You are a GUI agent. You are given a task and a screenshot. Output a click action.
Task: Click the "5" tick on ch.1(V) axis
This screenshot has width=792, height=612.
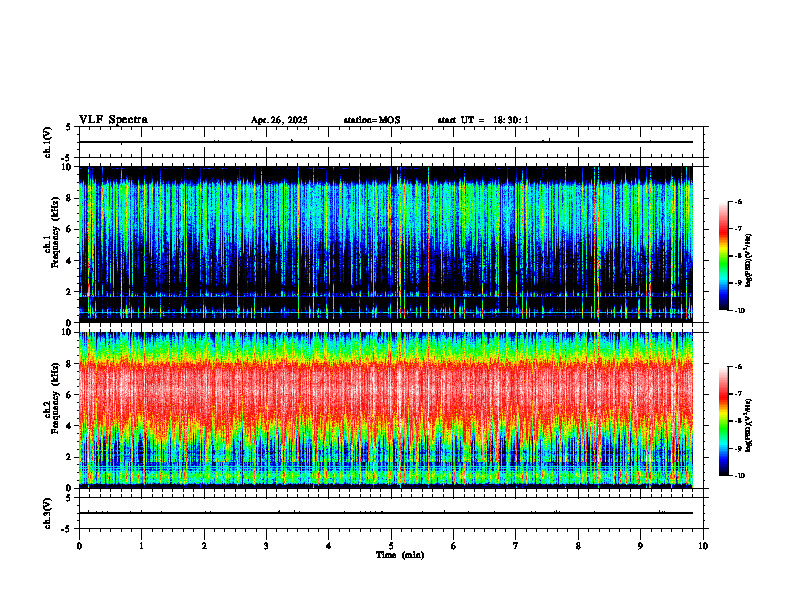[68, 127]
